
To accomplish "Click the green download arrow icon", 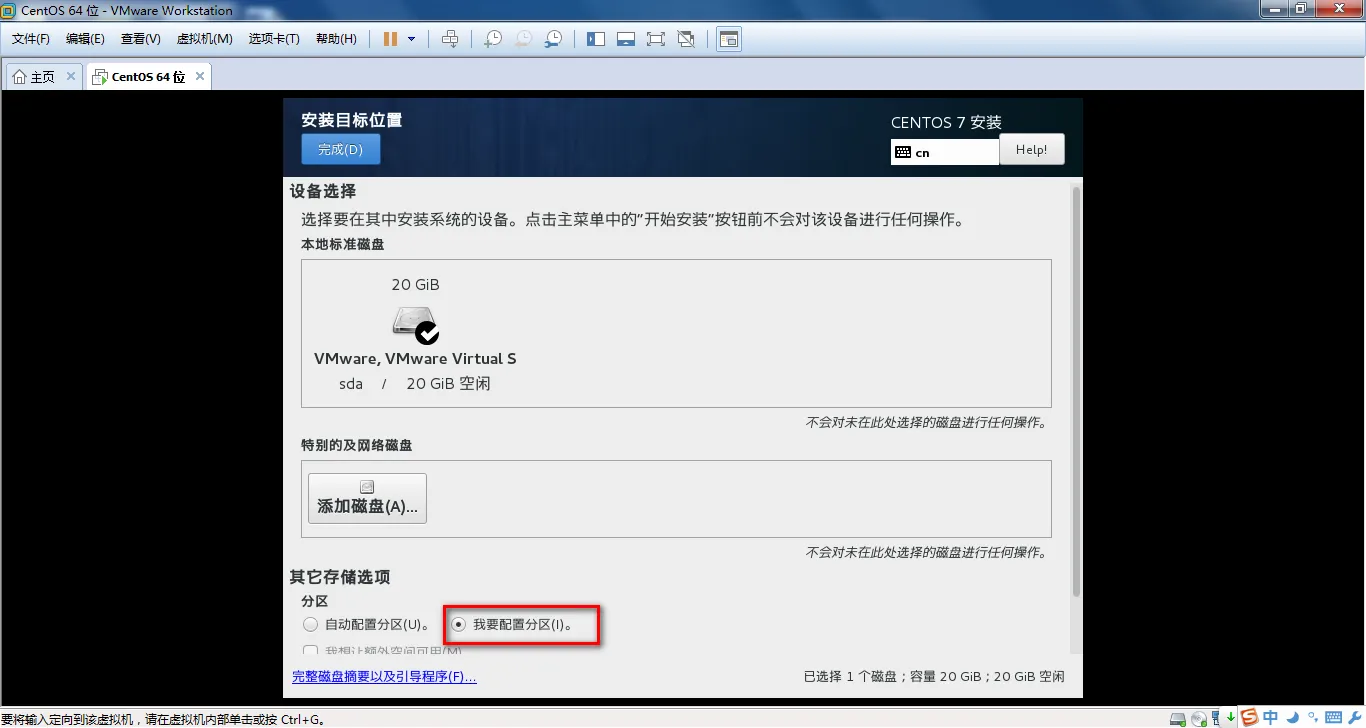I will pos(1231,718).
